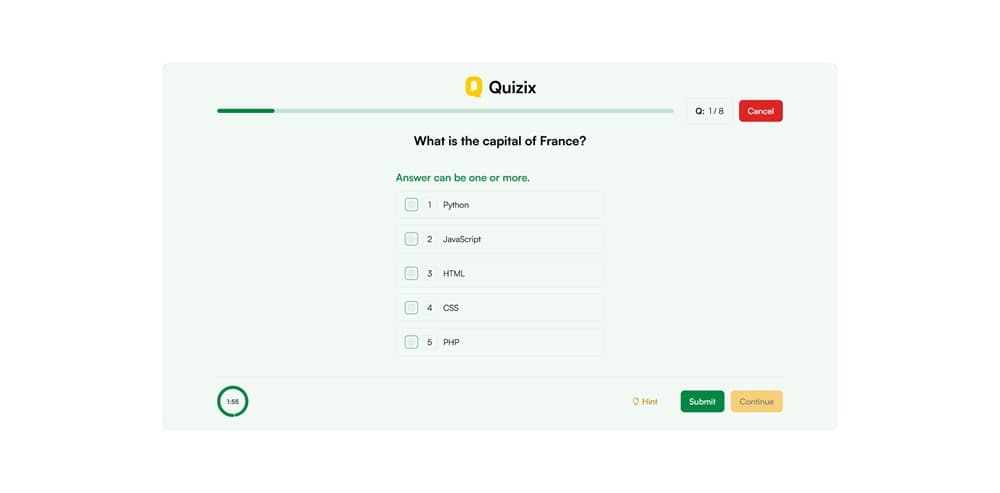Image resolution: width=1000 pixels, height=493 pixels.
Task: Click the HTML answer label
Action: 454,273
